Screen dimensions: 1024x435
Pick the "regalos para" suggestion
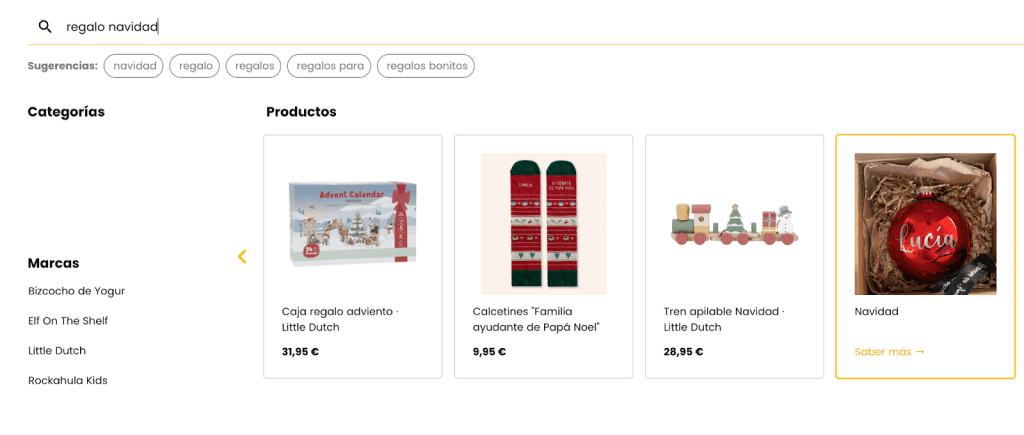[329, 66]
